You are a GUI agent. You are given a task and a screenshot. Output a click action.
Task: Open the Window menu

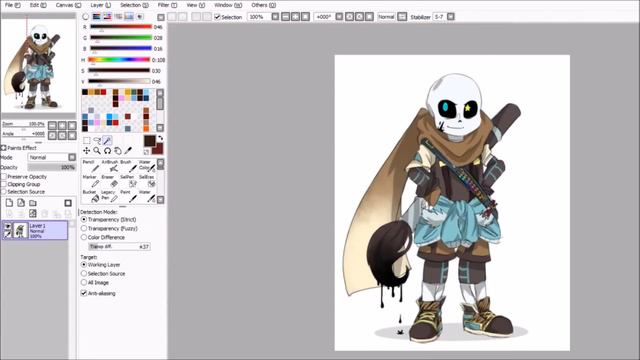coord(228,5)
